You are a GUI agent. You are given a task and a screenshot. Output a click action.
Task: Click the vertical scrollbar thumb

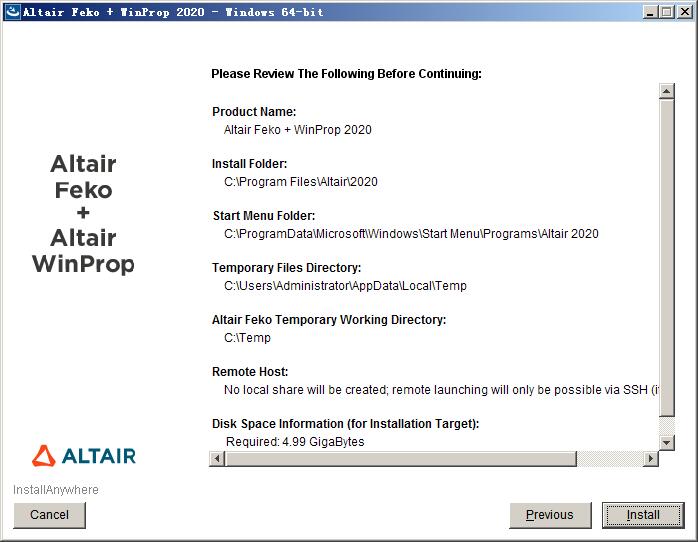coord(666,258)
